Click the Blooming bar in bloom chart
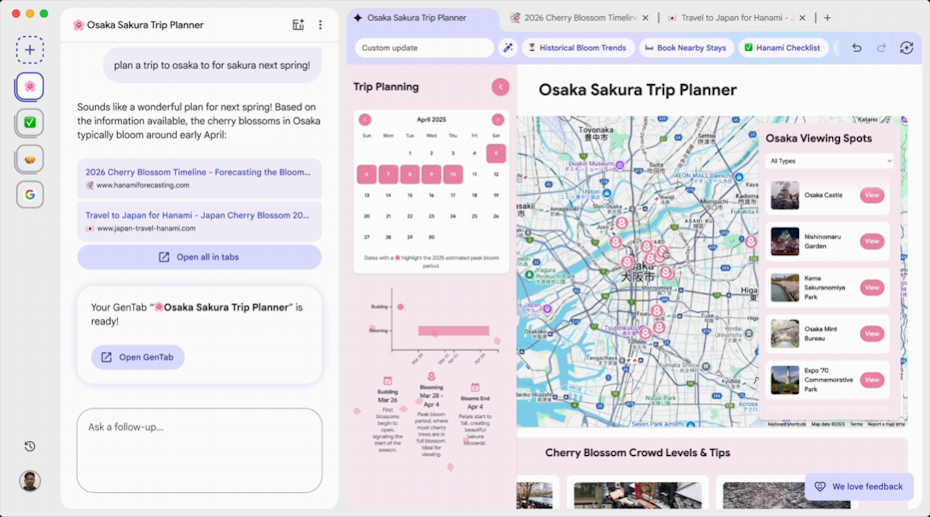930x517 pixels. 454,331
